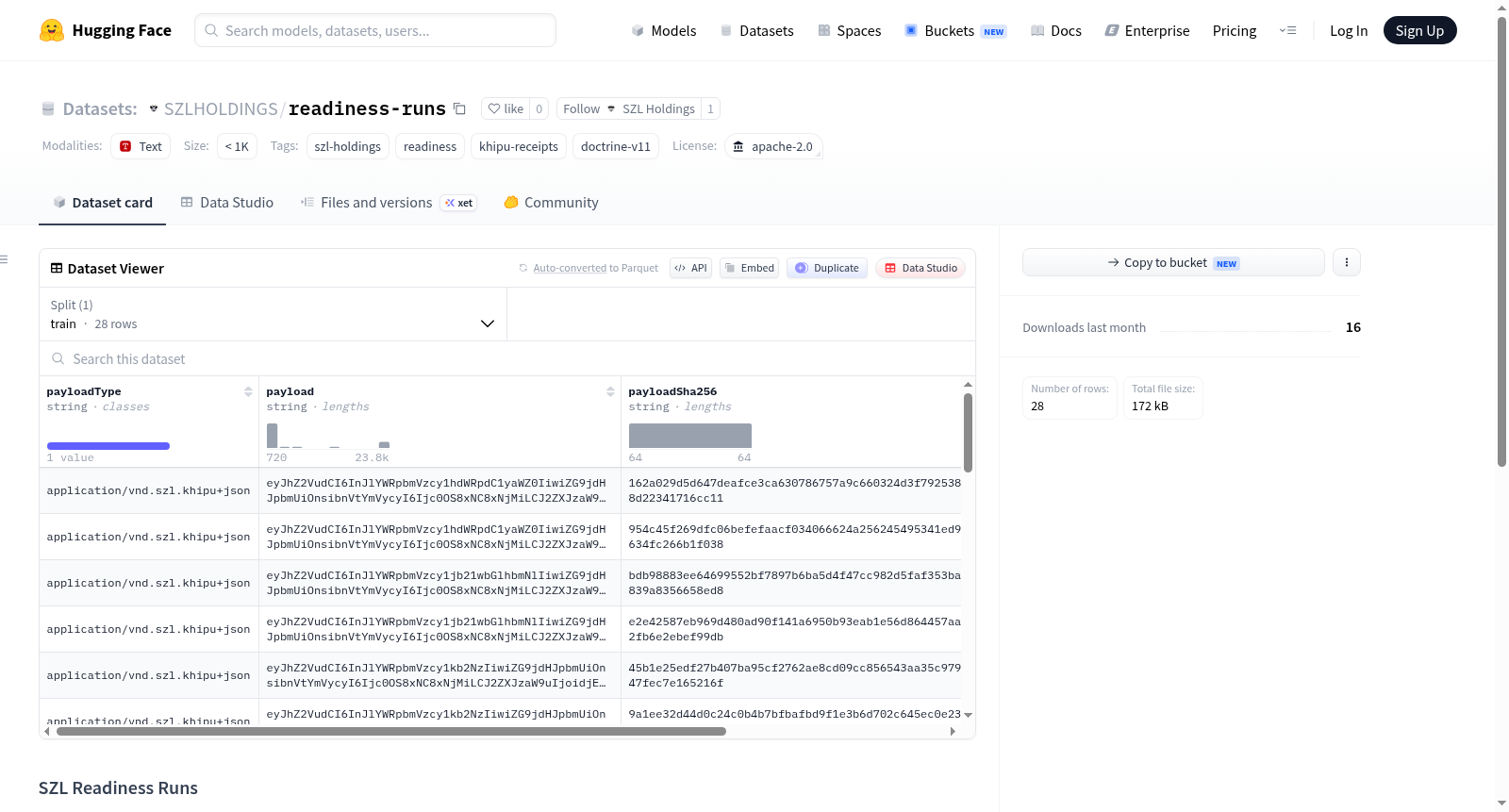Select the < 1K size tag

(x=237, y=146)
